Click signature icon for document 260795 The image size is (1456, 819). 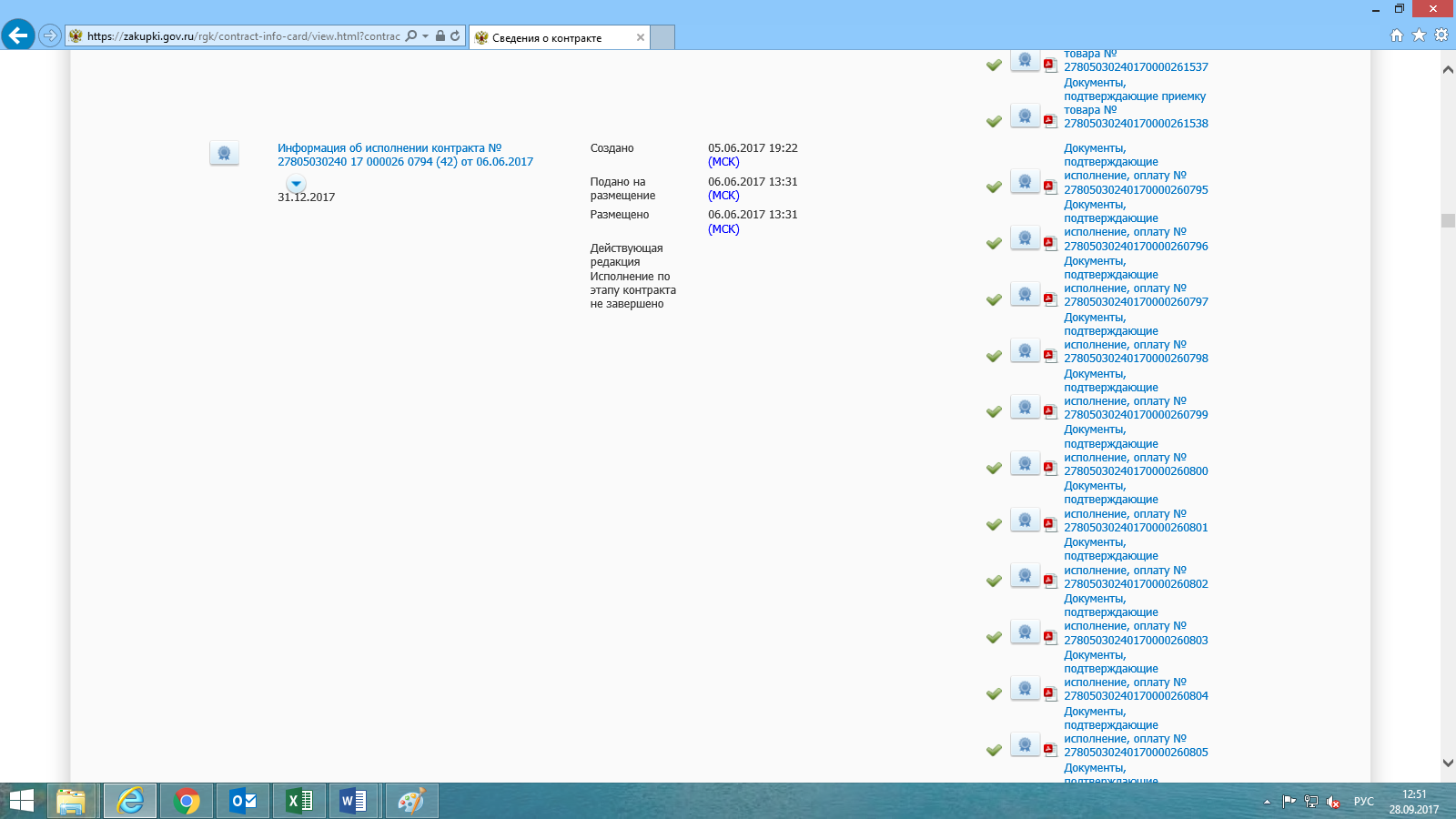click(1025, 182)
